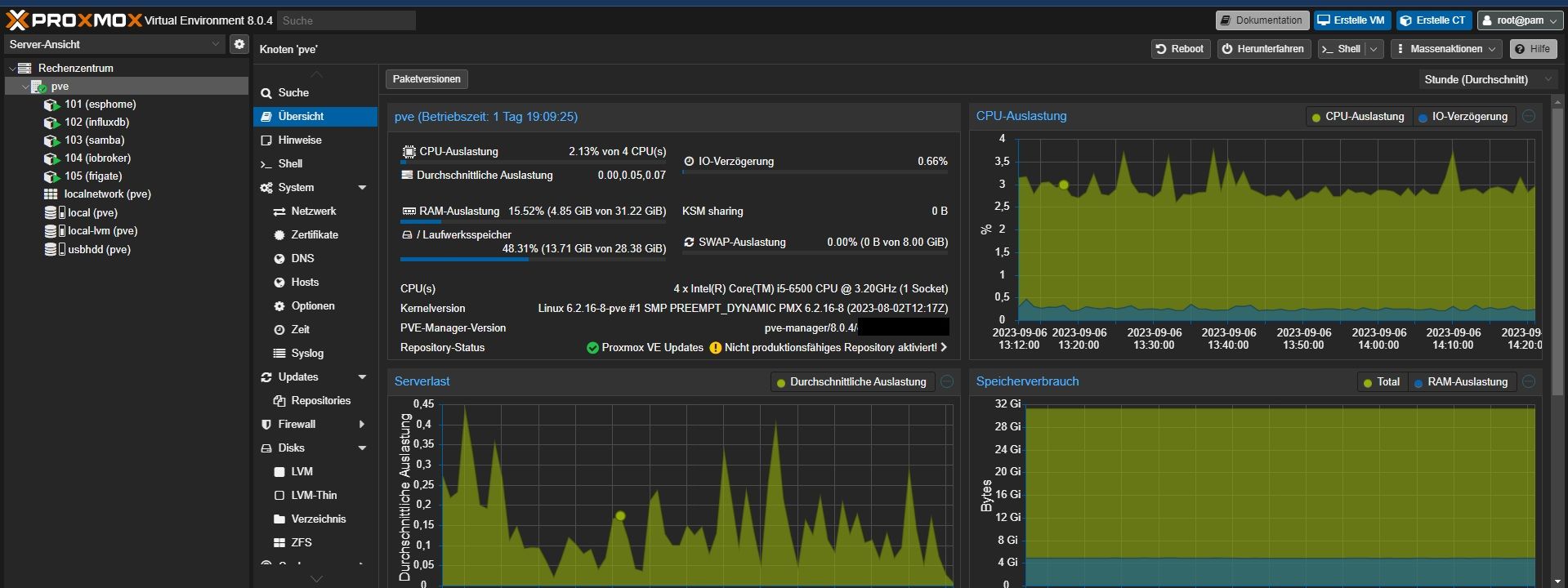Click the Paketversionen button
This screenshot has width=1568, height=588.
(x=427, y=79)
